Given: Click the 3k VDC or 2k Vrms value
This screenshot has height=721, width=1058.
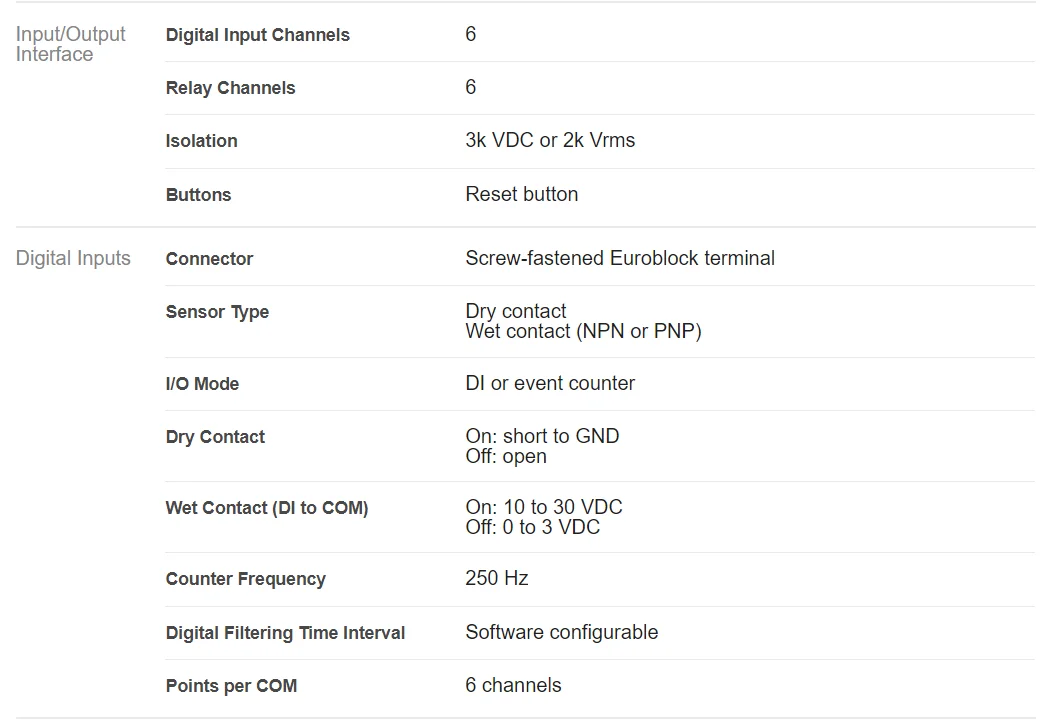Looking at the screenshot, I should pos(550,140).
